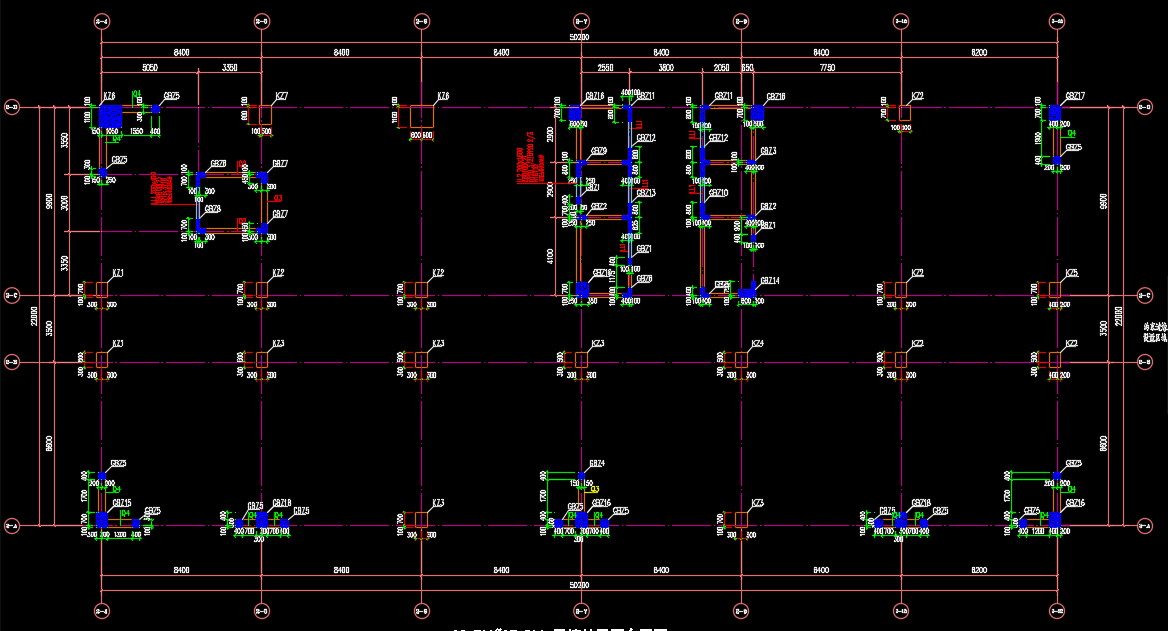
Task: Select the 8200 dimension along the bottom
Action: (979, 570)
